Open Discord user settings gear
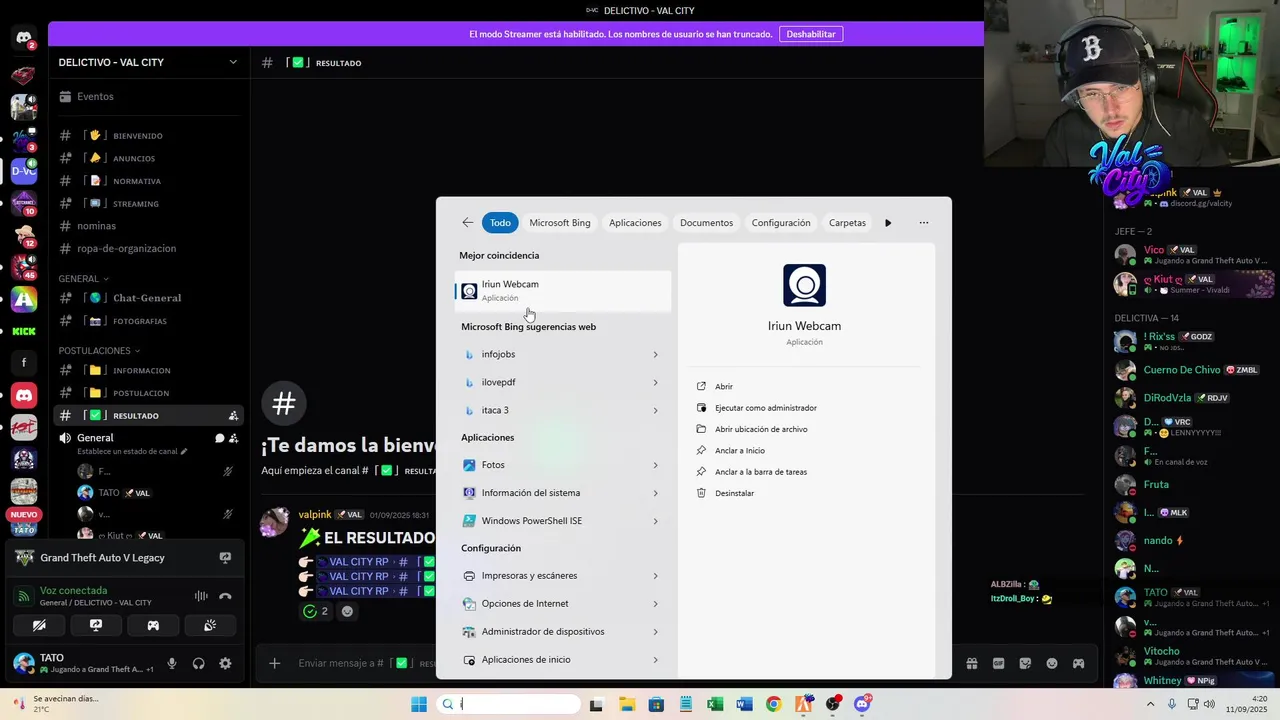1280x720 pixels. pos(225,663)
